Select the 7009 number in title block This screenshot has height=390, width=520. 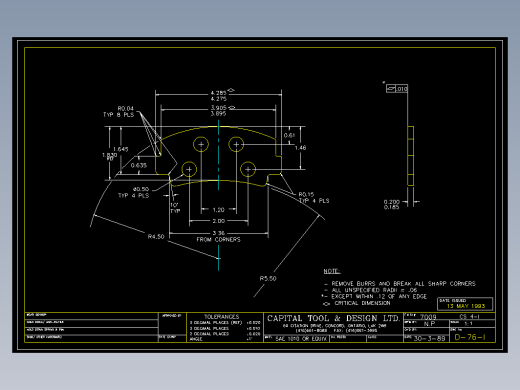pyautogui.click(x=428, y=317)
